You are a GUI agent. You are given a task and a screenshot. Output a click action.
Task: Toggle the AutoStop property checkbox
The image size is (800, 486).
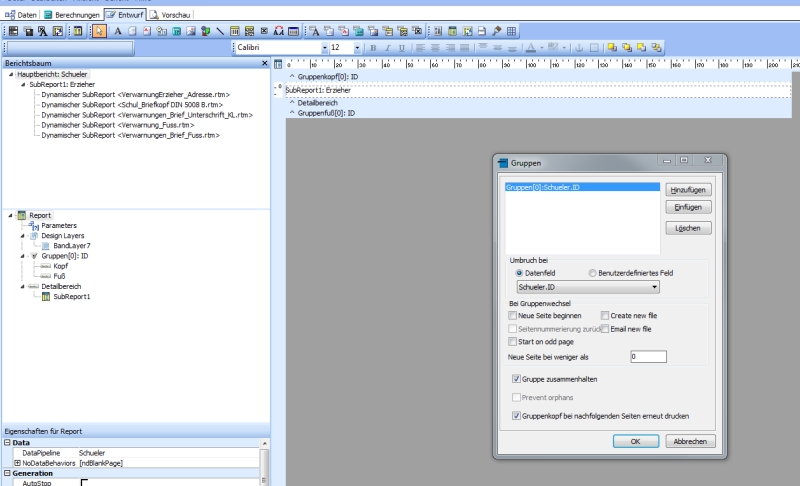click(84, 482)
